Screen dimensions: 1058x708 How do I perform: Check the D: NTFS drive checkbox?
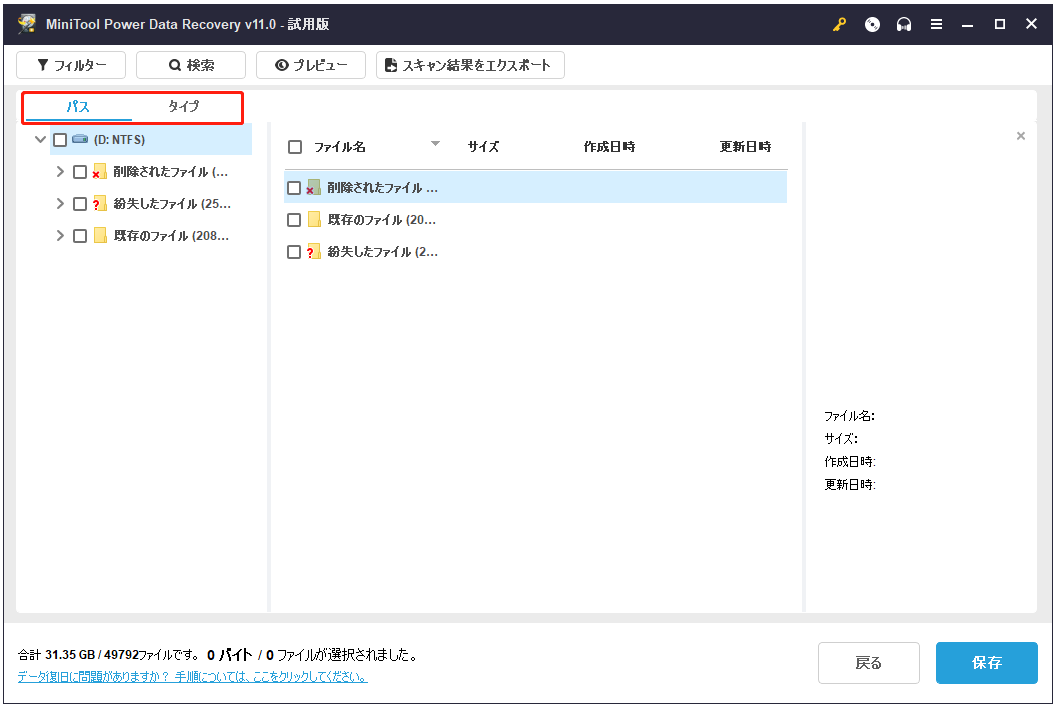[x=58, y=139]
